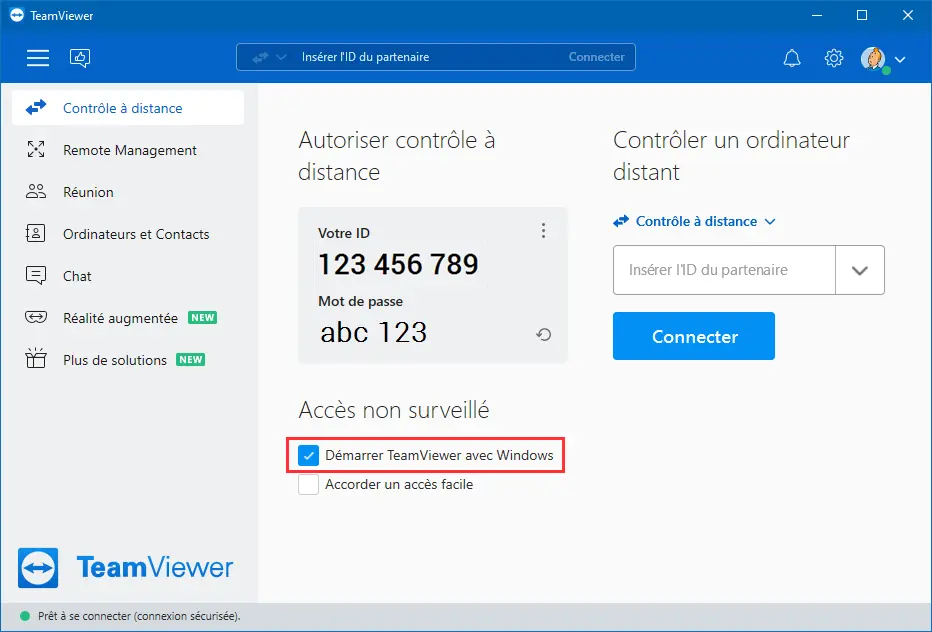The image size is (932, 632).
Task: Maximize the TeamViewer window
Action: pos(862,15)
